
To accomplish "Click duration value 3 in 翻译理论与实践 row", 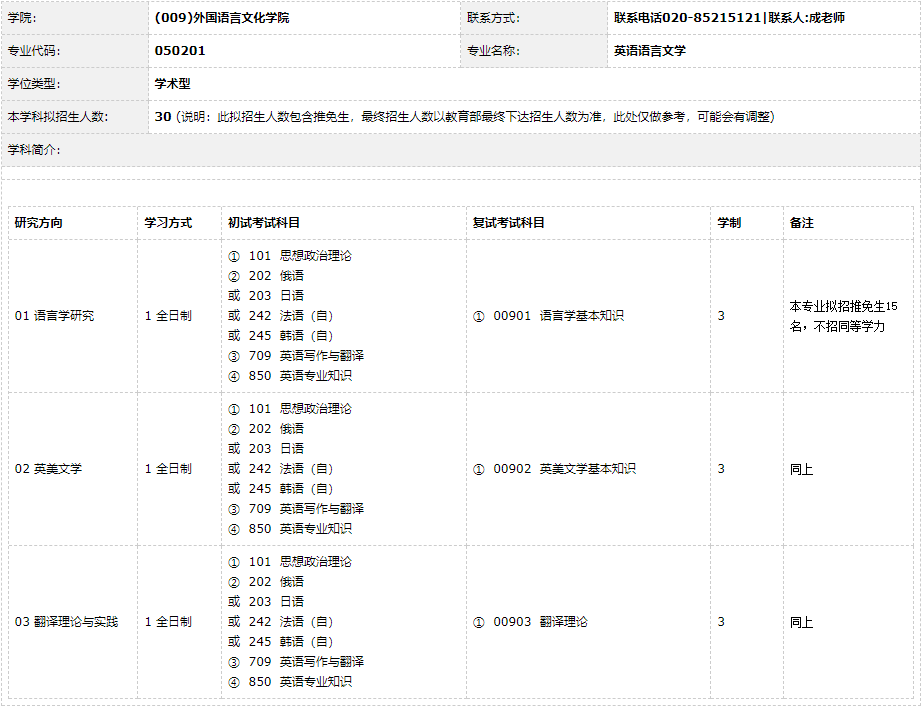I will (x=721, y=622).
